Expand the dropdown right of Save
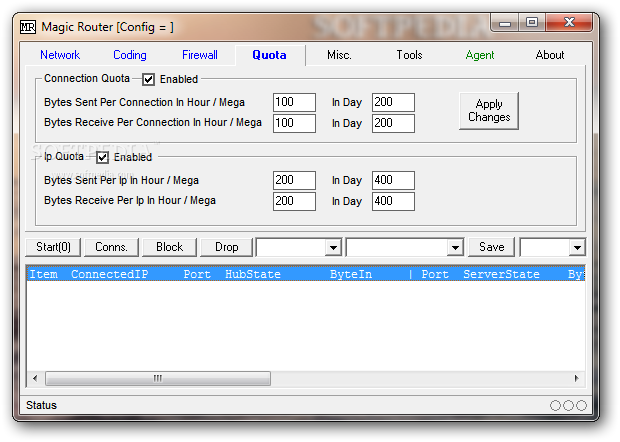The image size is (620, 442). [x=577, y=248]
